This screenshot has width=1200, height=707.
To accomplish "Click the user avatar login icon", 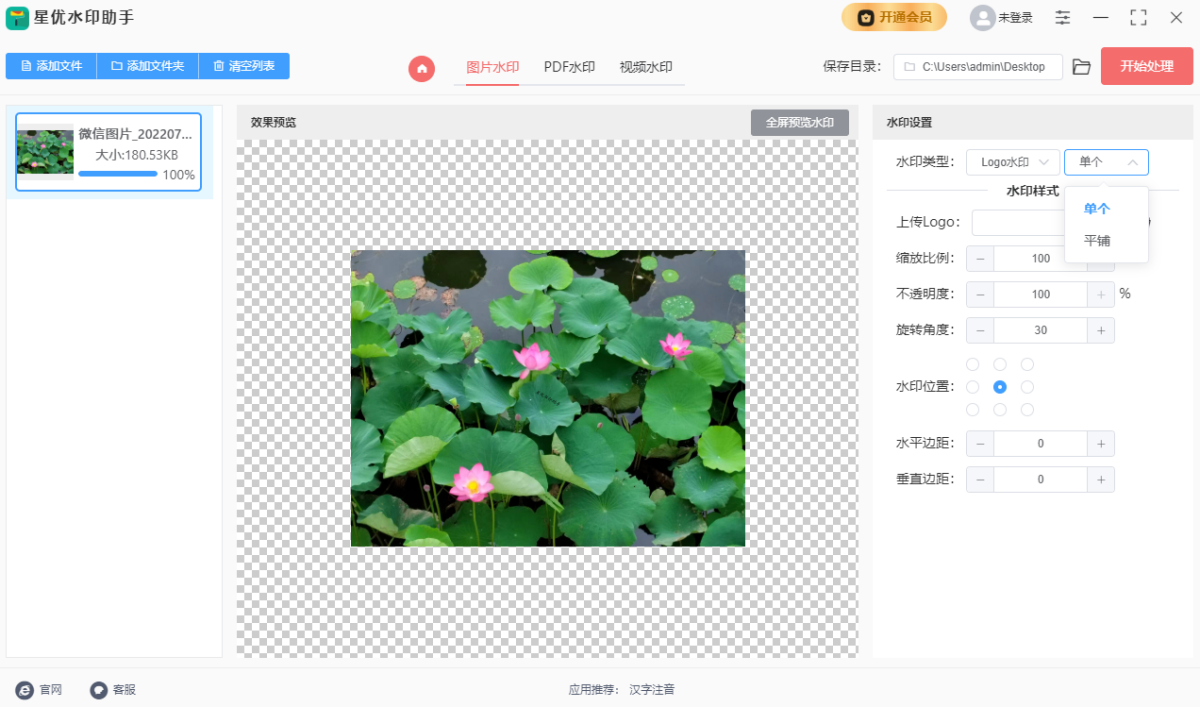I will pyautogui.click(x=983, y=17).
